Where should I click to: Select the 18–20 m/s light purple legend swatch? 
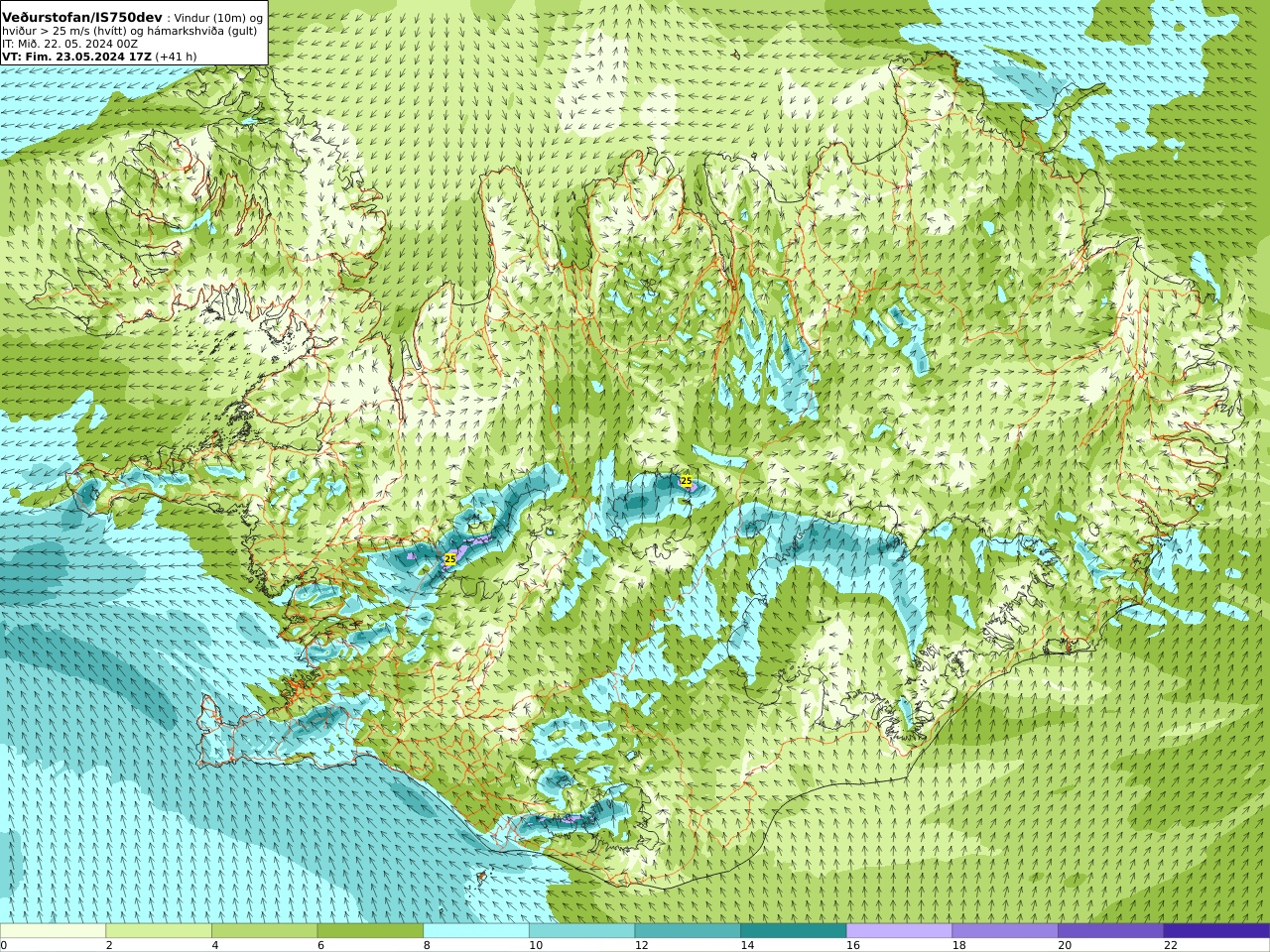pos(1005,931)
